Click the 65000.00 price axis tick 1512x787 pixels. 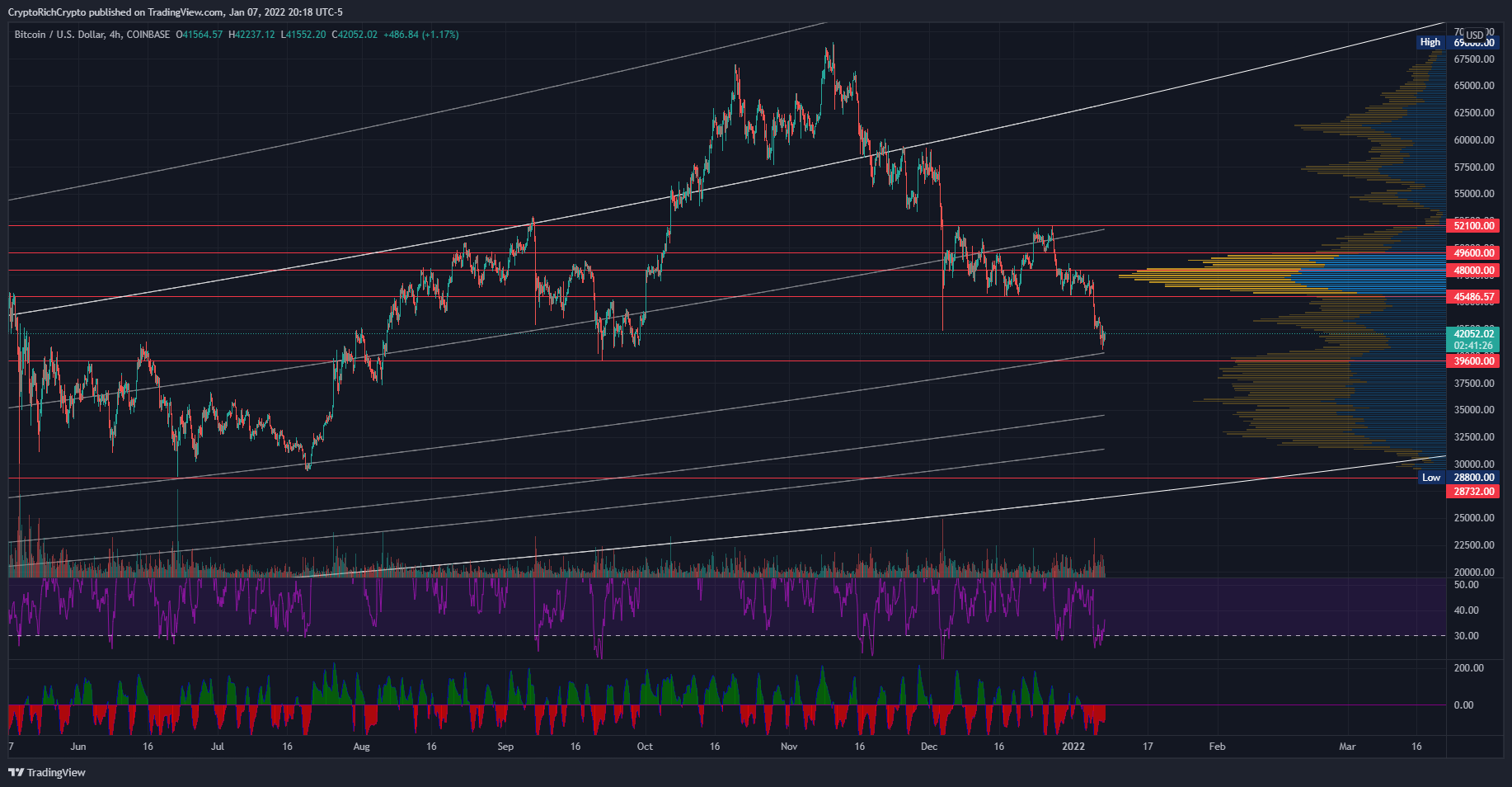coord(1474,86)
